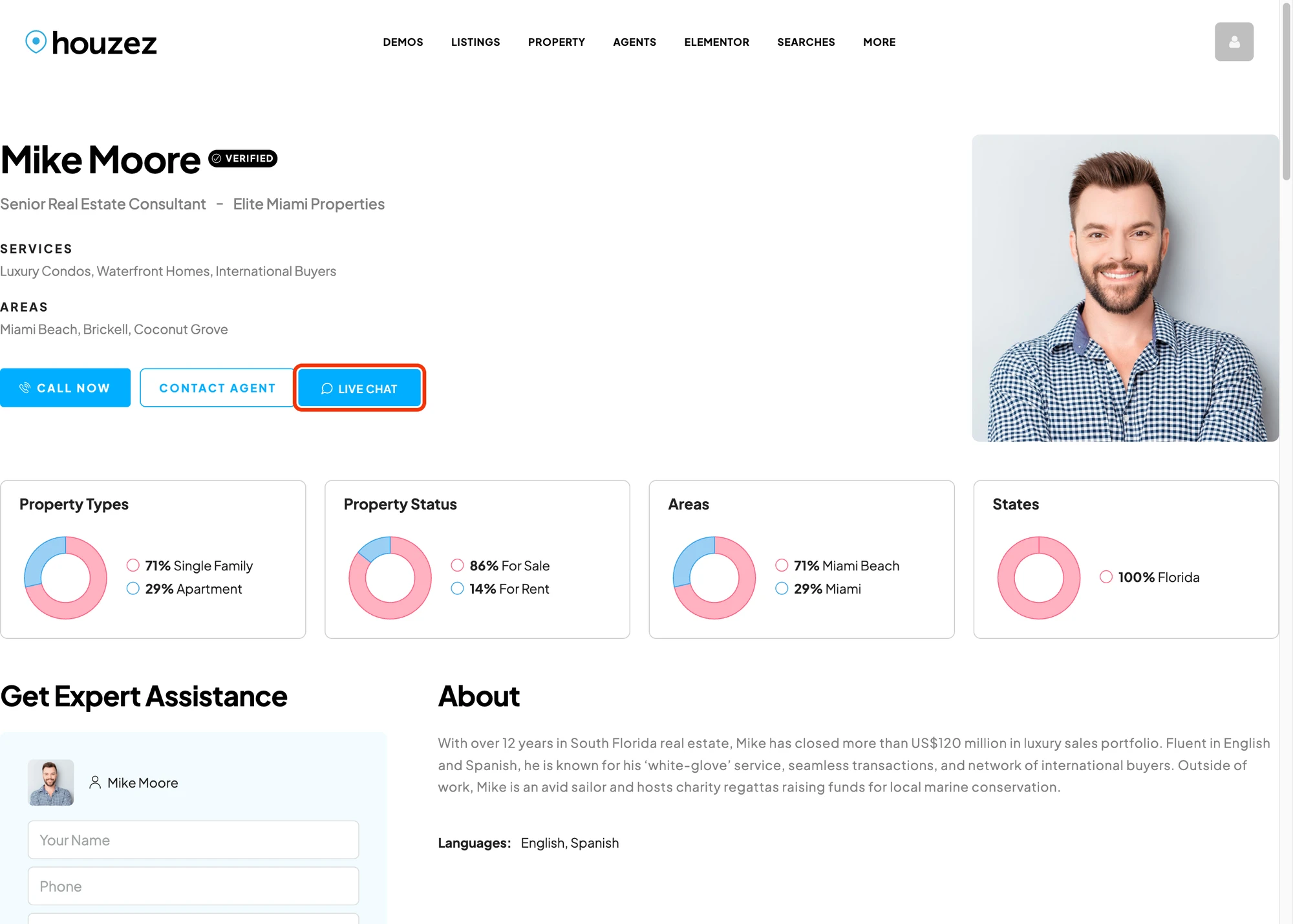Click the 71% Miami Beach legend marker
Viewport: 1293px width, 924px height.
[x=782, y=565]
